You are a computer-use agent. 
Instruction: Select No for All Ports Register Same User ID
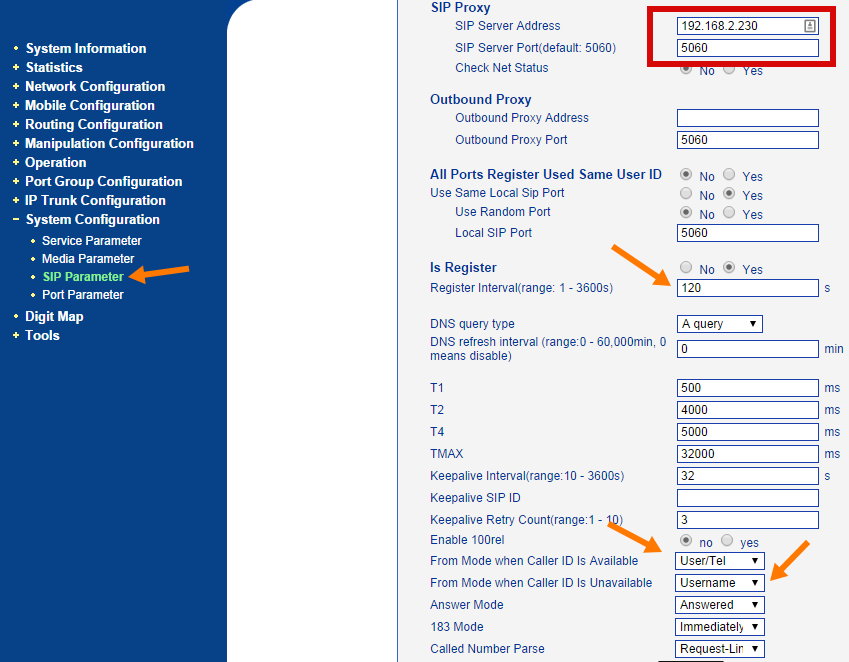pyautogui.click(x=686, y=174)
